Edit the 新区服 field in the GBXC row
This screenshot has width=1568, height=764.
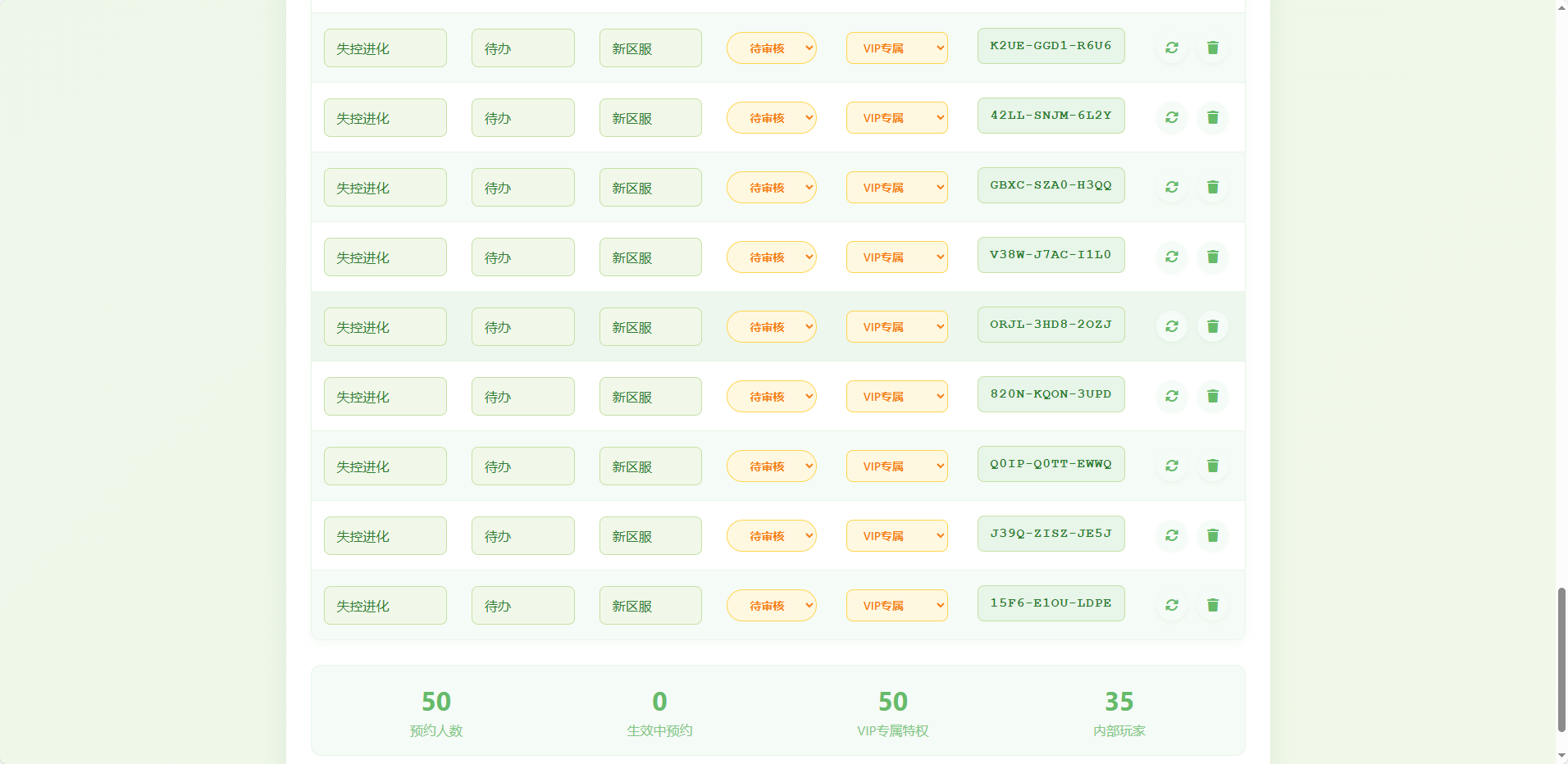(650, 187)
